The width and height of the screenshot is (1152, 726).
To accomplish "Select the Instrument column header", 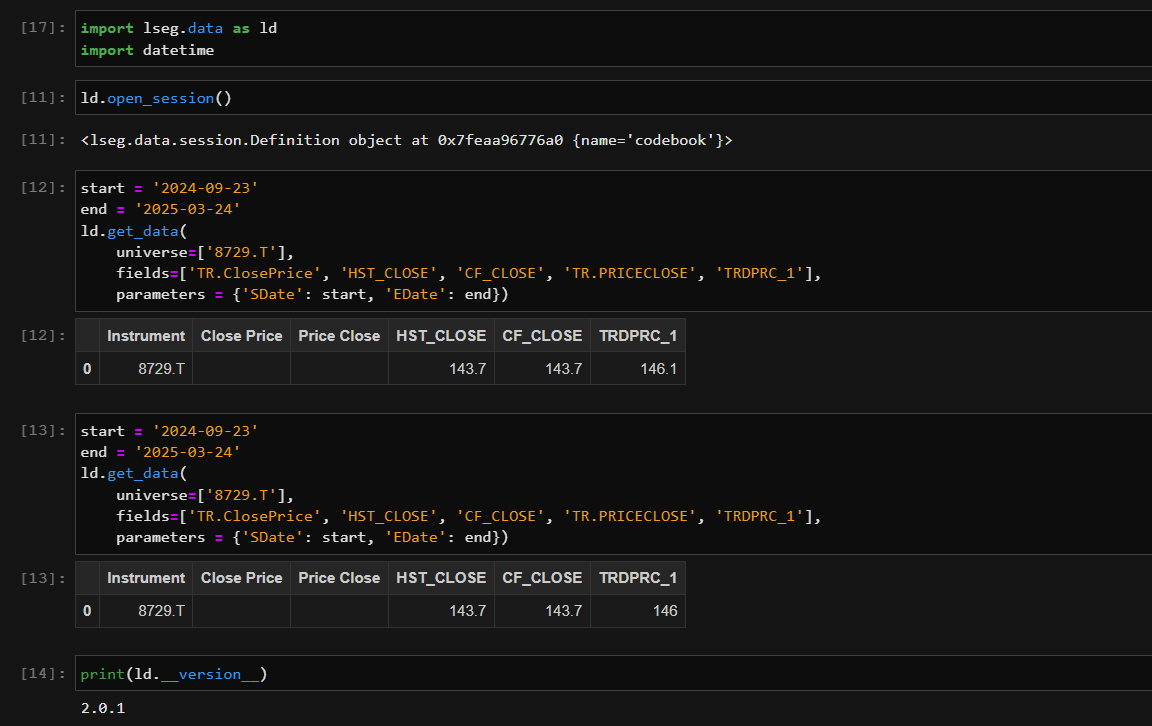I will coord(146,335).
